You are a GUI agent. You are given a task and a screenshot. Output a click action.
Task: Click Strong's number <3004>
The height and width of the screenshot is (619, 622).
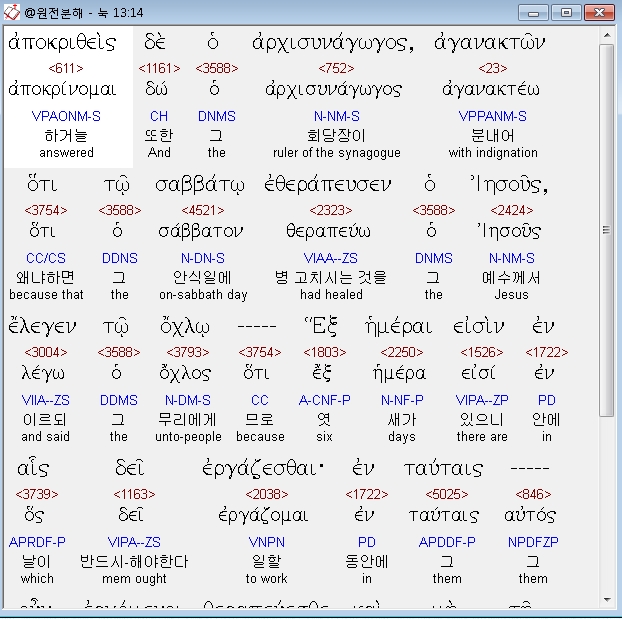tap(46, 352)
